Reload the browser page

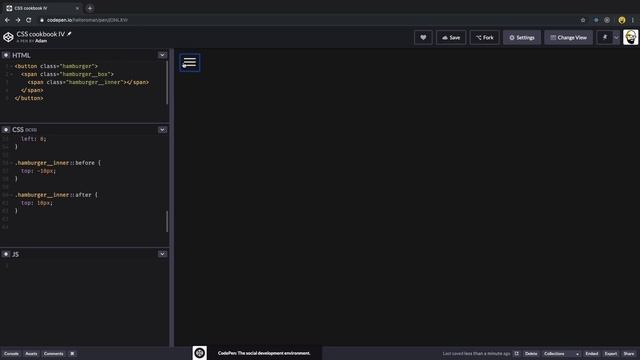[29, 20]
